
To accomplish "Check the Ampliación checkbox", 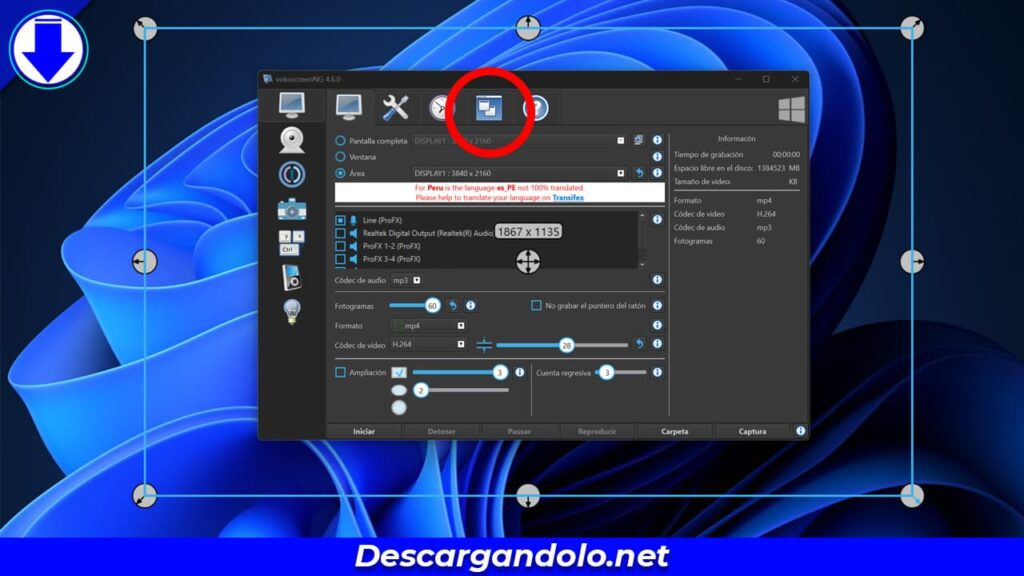I will [340, 372].
